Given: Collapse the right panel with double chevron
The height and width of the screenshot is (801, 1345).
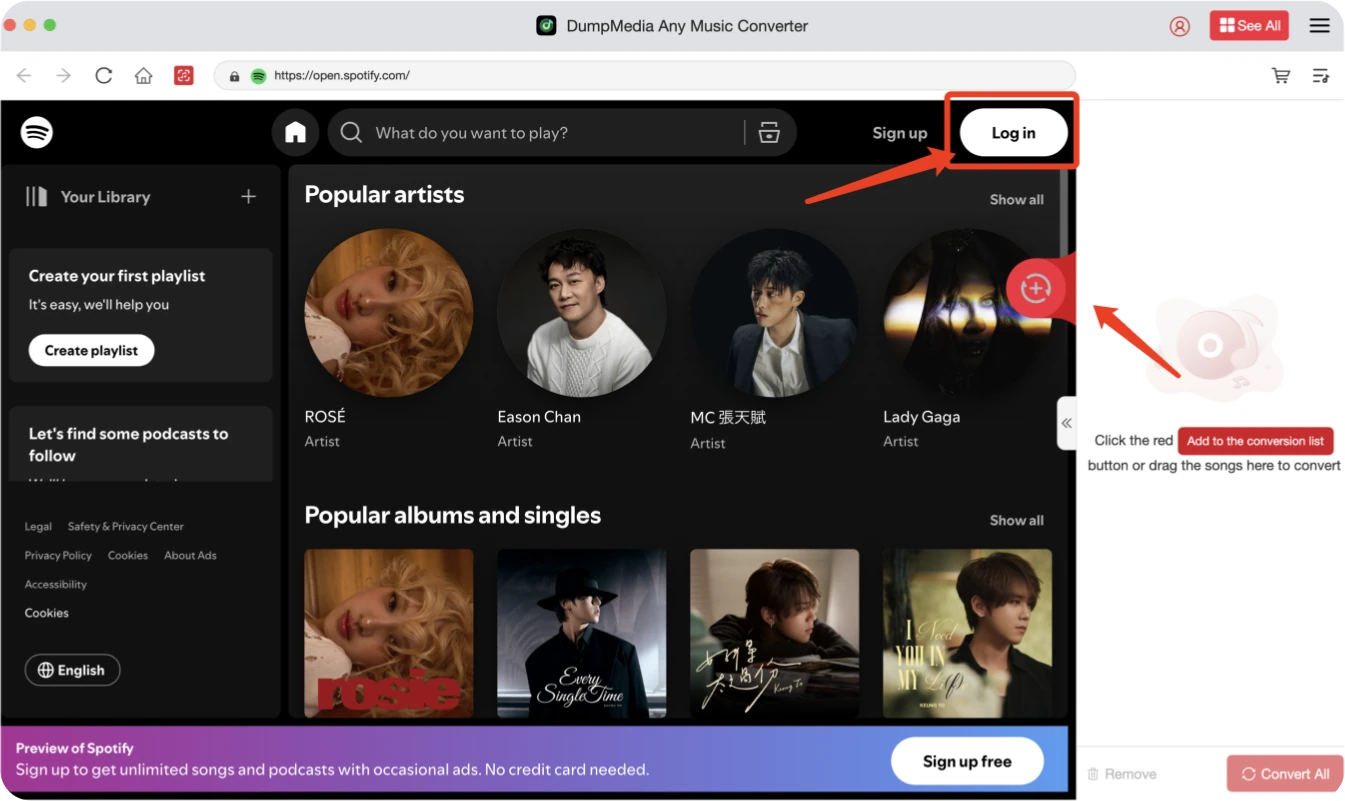Looking at the screenshot, I should point(1067,423).
